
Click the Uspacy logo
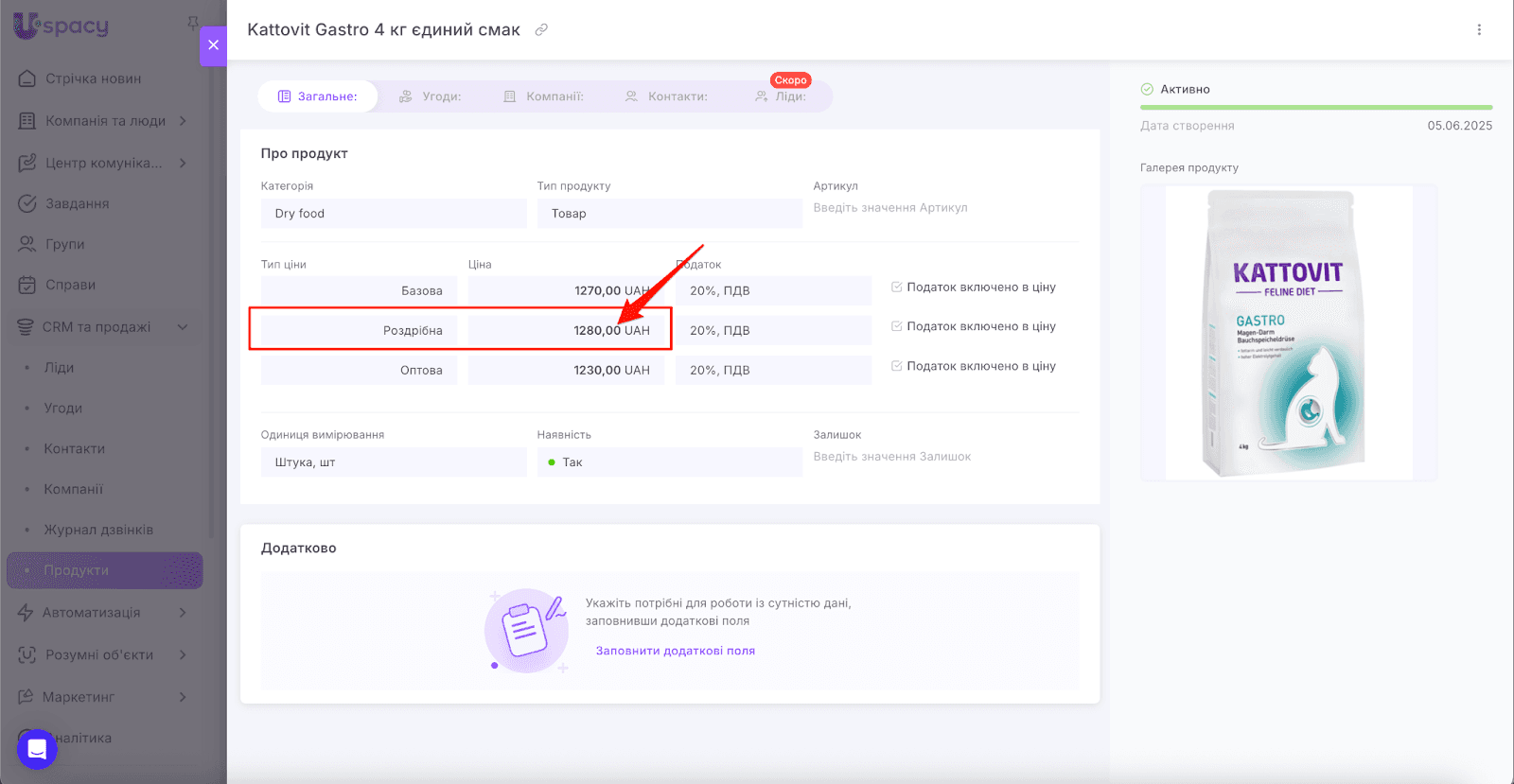pyautogui.click(x=62, y=26)
